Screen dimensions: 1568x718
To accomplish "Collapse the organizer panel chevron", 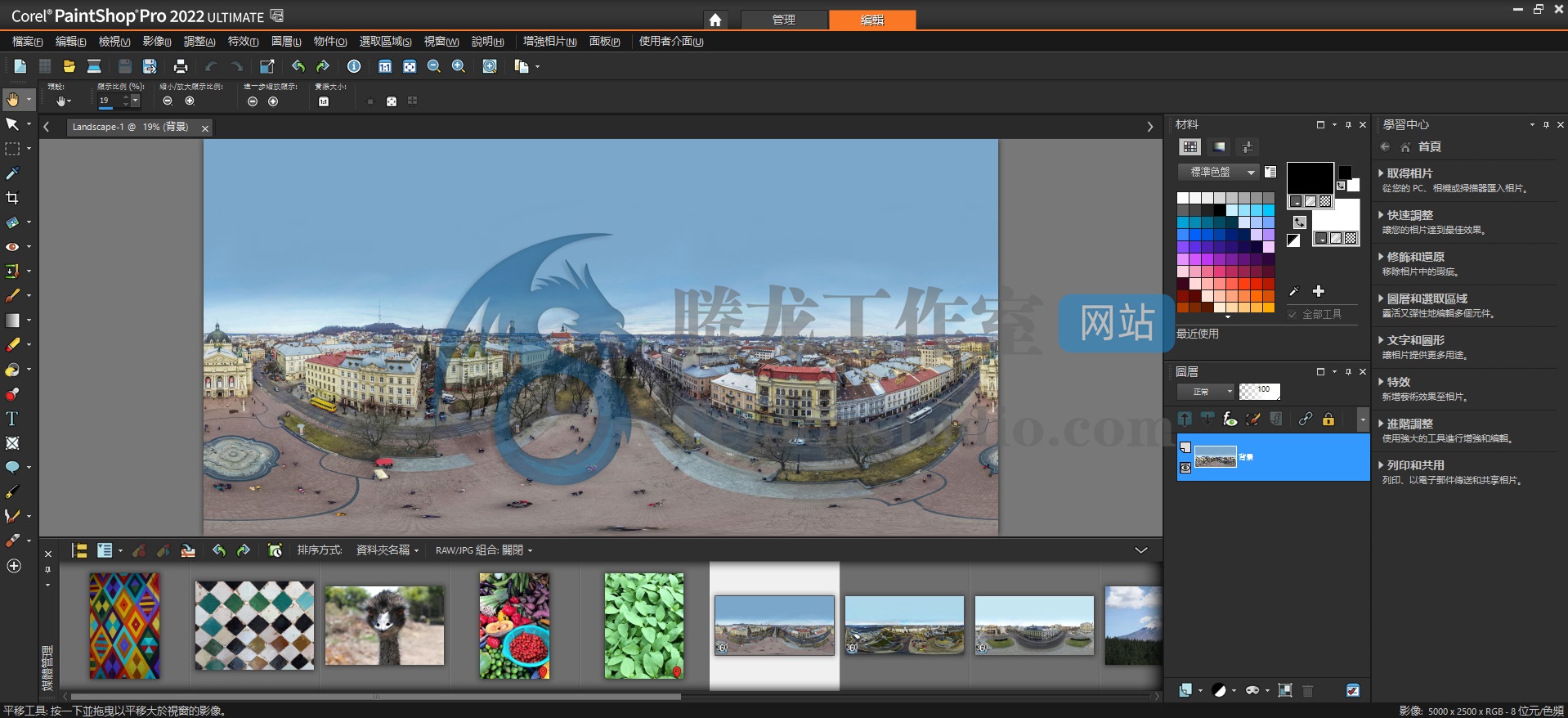I will (1141, 550).
